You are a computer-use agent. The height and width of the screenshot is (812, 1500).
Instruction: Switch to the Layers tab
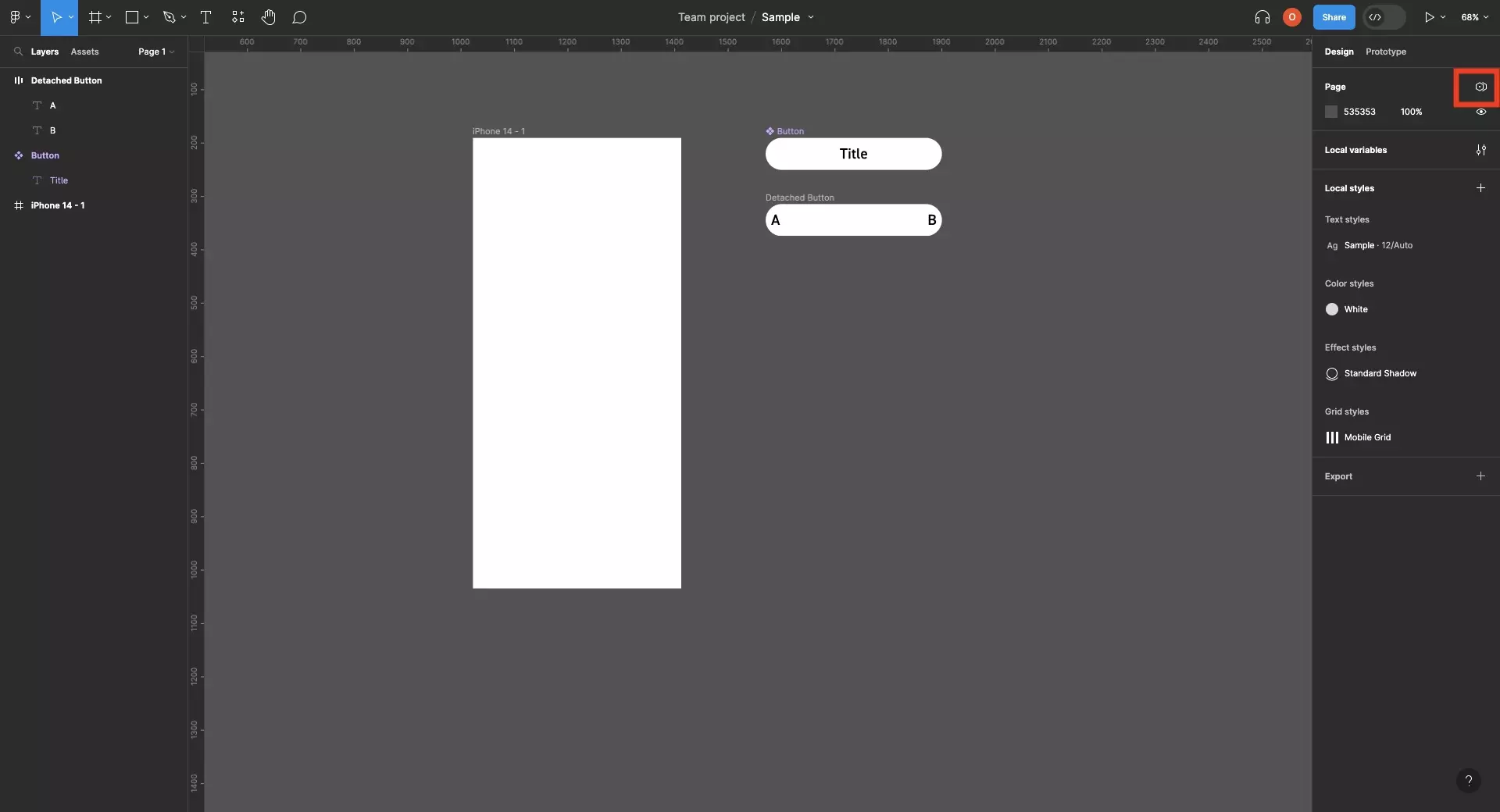(45, 52)
